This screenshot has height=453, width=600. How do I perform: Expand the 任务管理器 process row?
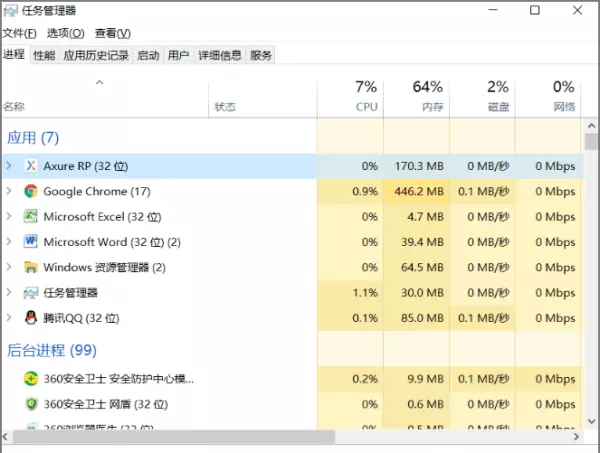pos(9,292)
